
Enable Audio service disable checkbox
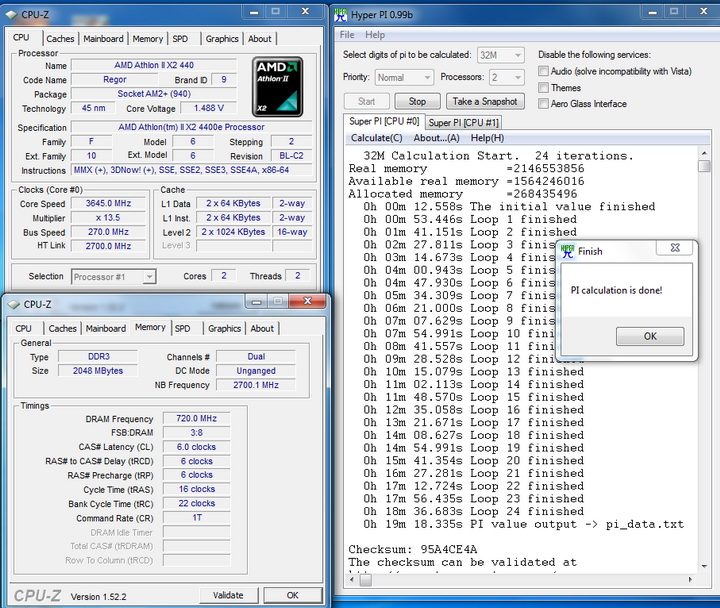[x=543, y=71]
